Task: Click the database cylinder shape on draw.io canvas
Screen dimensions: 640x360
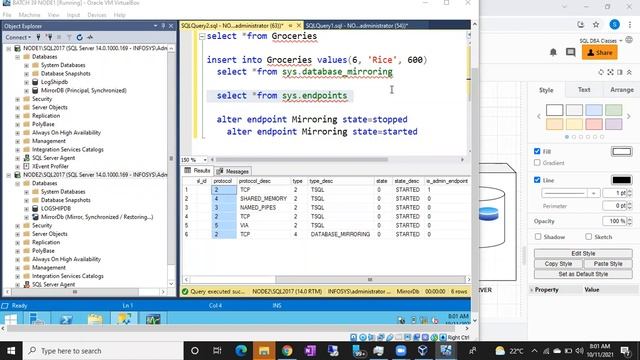Action: click(488, 213)
